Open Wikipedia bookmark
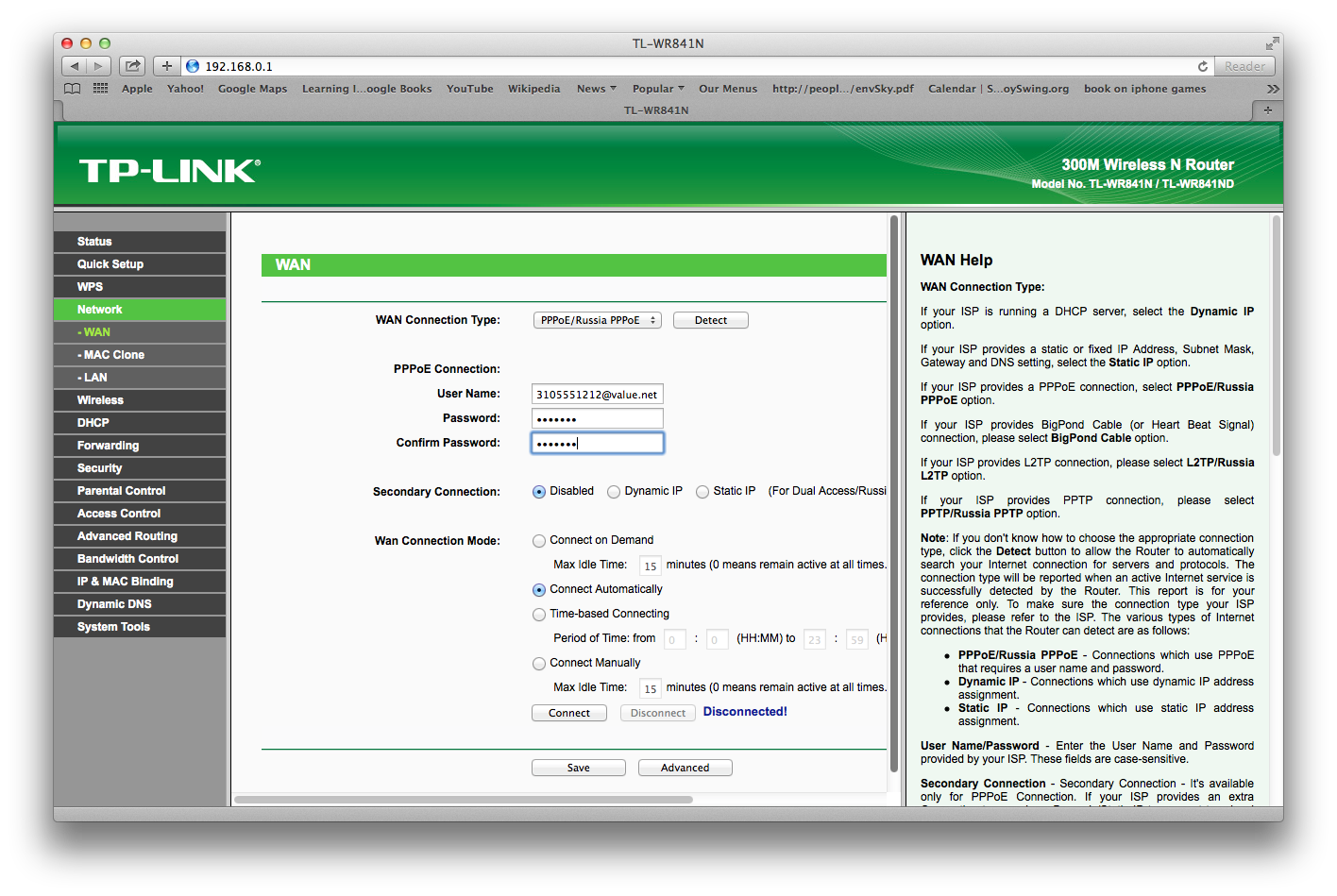The height and width of the screenshot is (896, 1337). [534, 89]
